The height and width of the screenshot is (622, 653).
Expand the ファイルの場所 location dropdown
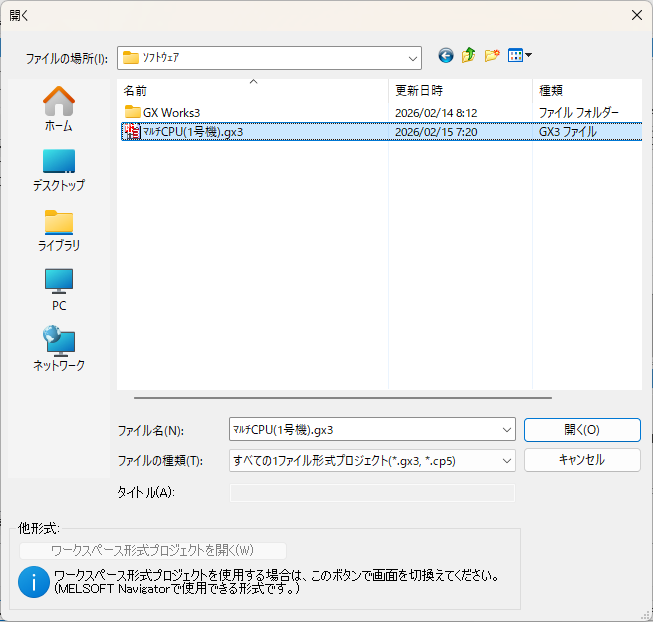point(412,58)
